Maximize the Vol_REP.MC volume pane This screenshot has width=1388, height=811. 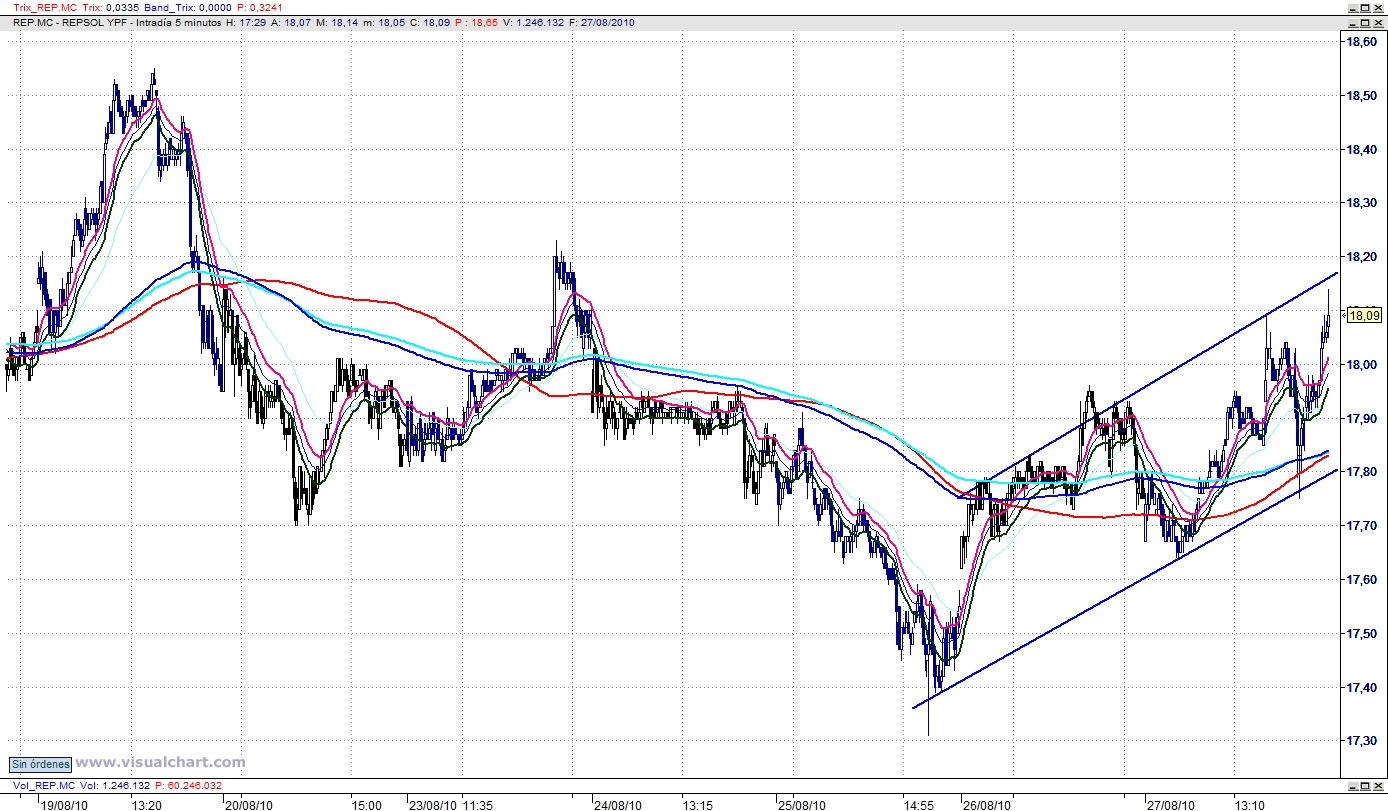point(1365,786)
